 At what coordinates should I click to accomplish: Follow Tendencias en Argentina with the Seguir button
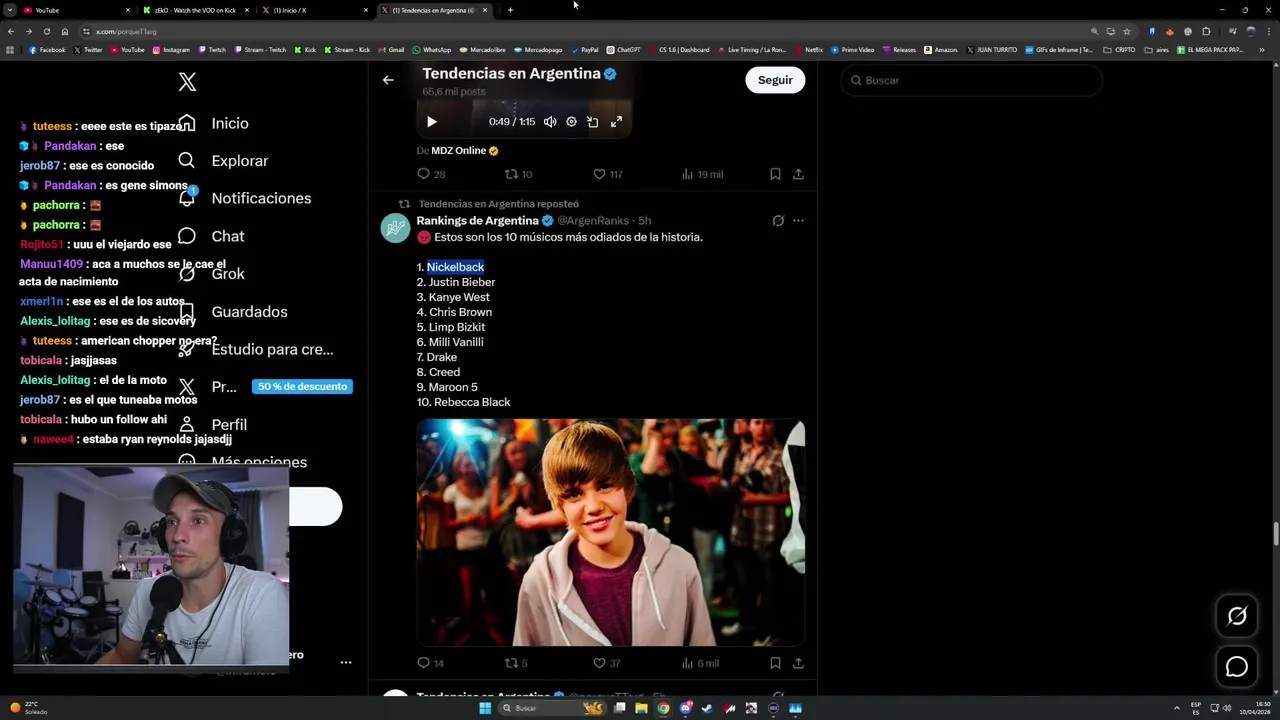[x=775, y=80]
